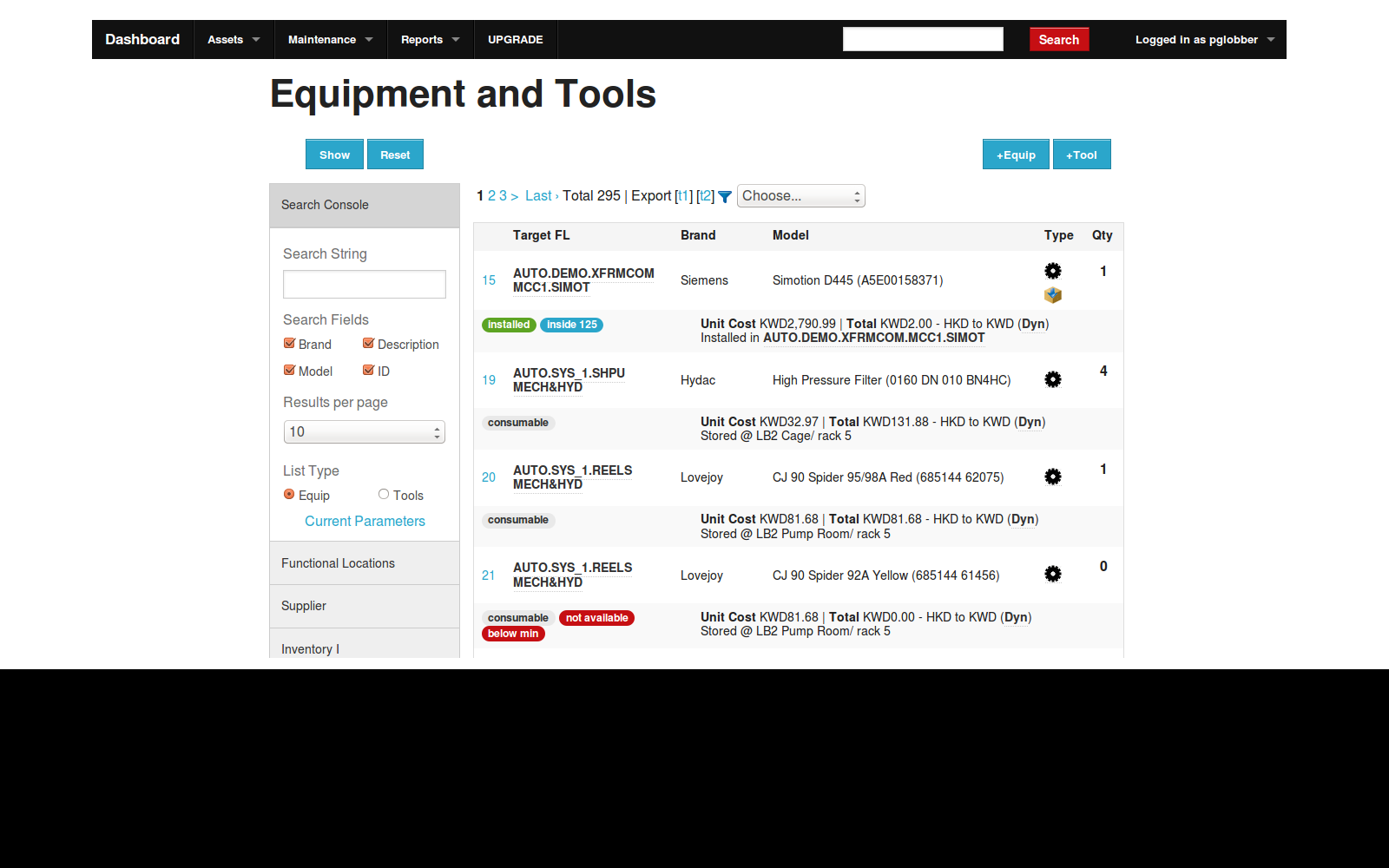Expand the Functional Locations panel
Image resolution: width=1389 pixels, height=868 pixels.
click(x=365, y=563)
